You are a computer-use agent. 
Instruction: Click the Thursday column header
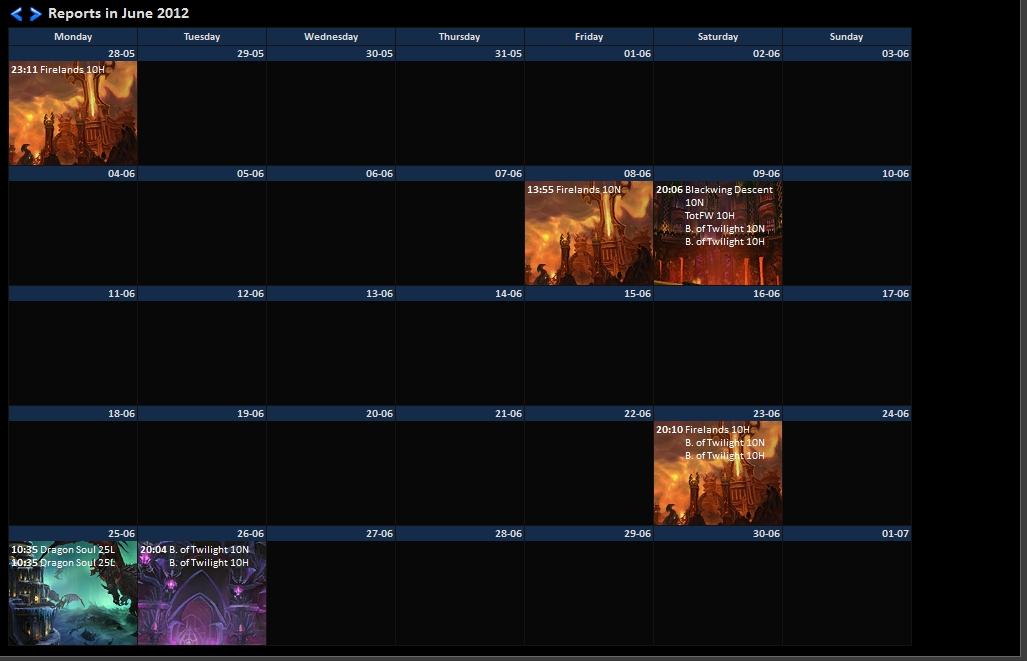(459, 37)
